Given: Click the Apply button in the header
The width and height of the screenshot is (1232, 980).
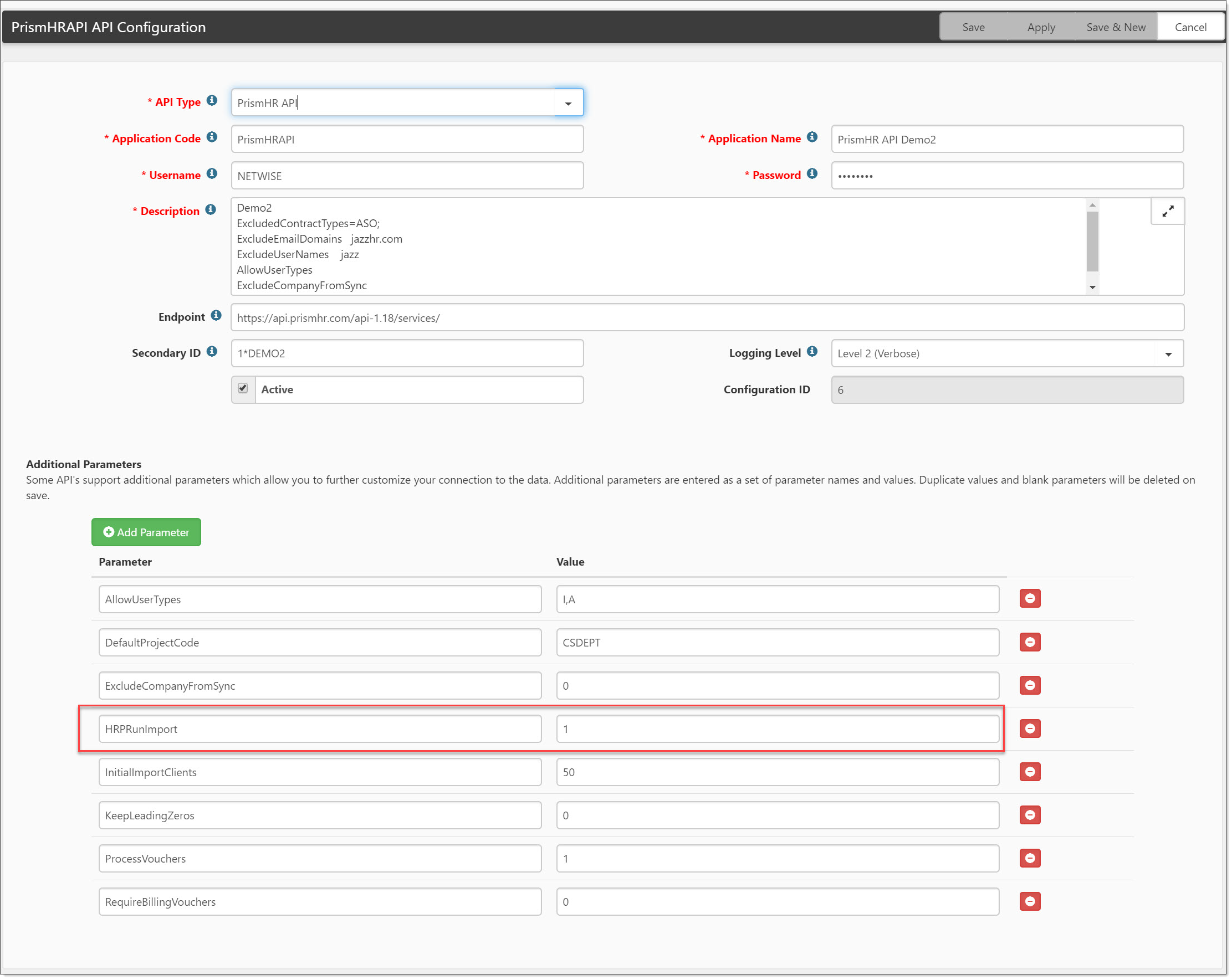Looking at the screenshot, I should [1041, 27].
